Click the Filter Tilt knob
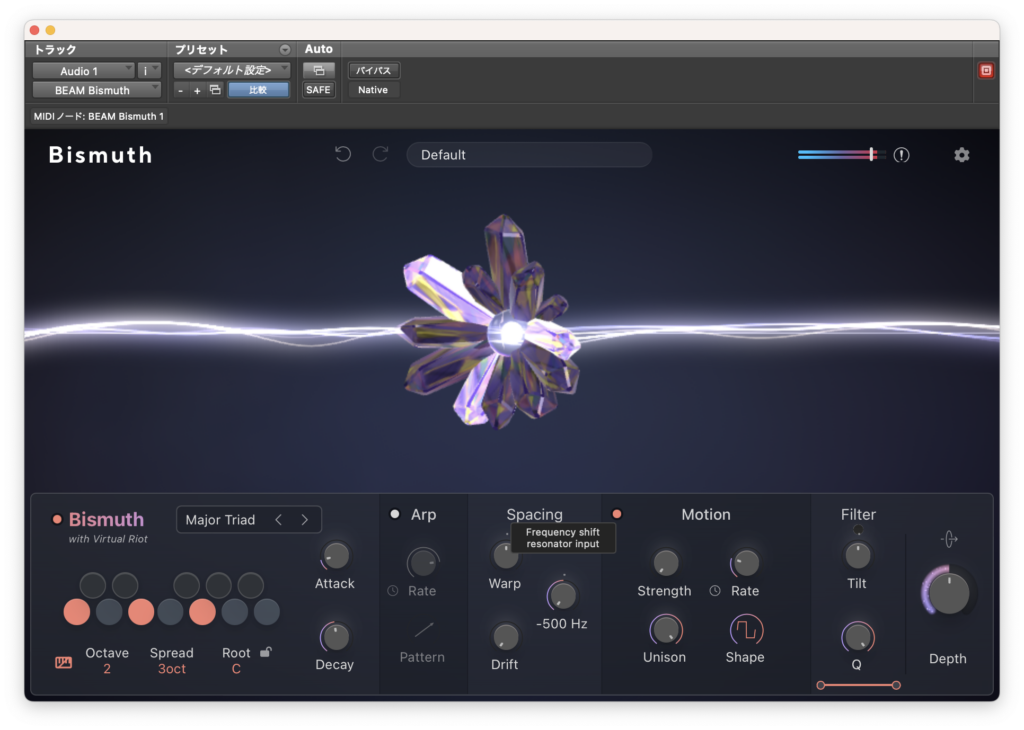1024x730 pixels. click(857, 556)
